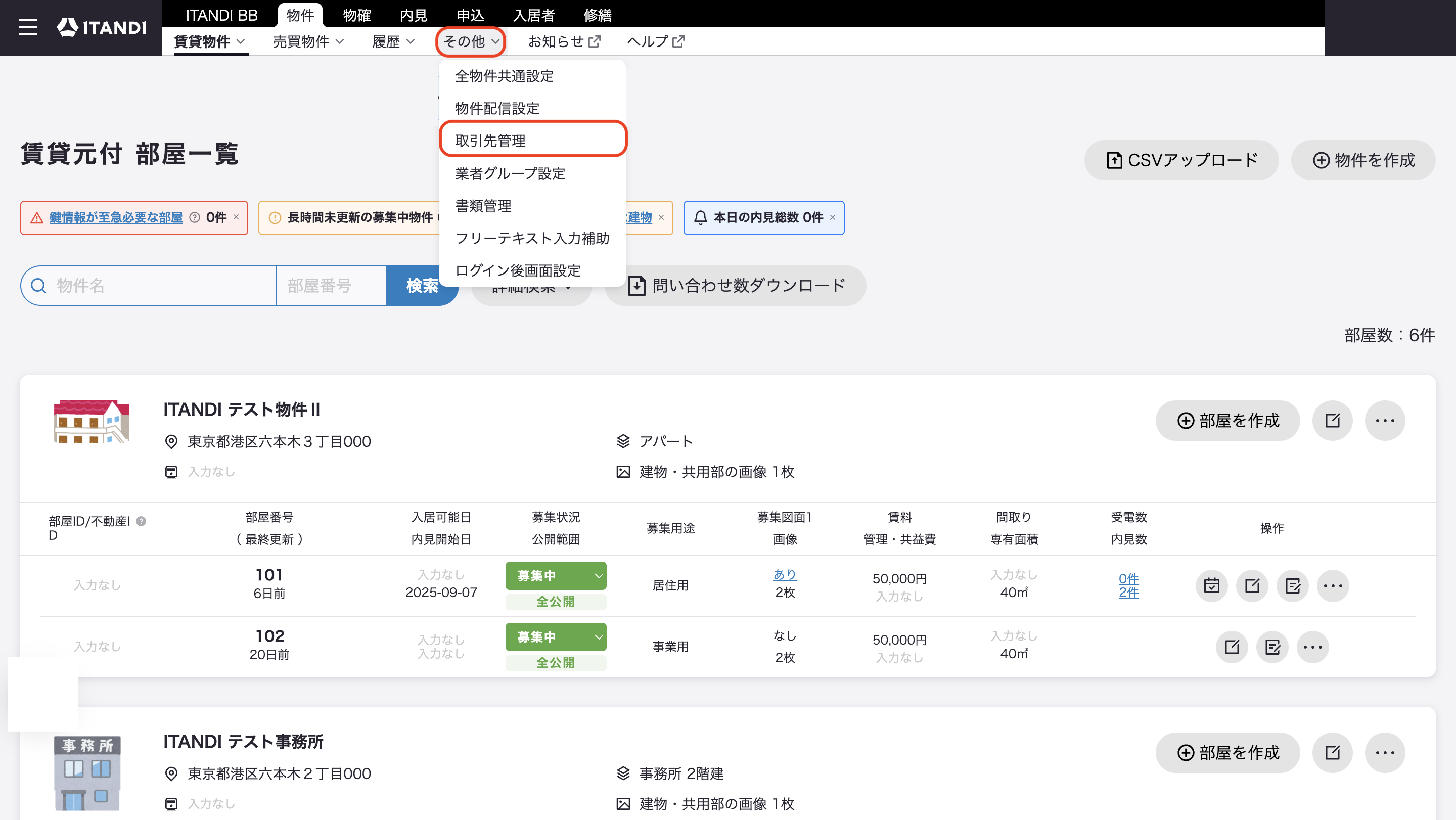The image size is (1456, 820).
Task: Click the edit icon for room 102
Action: tap(1232, 647)
